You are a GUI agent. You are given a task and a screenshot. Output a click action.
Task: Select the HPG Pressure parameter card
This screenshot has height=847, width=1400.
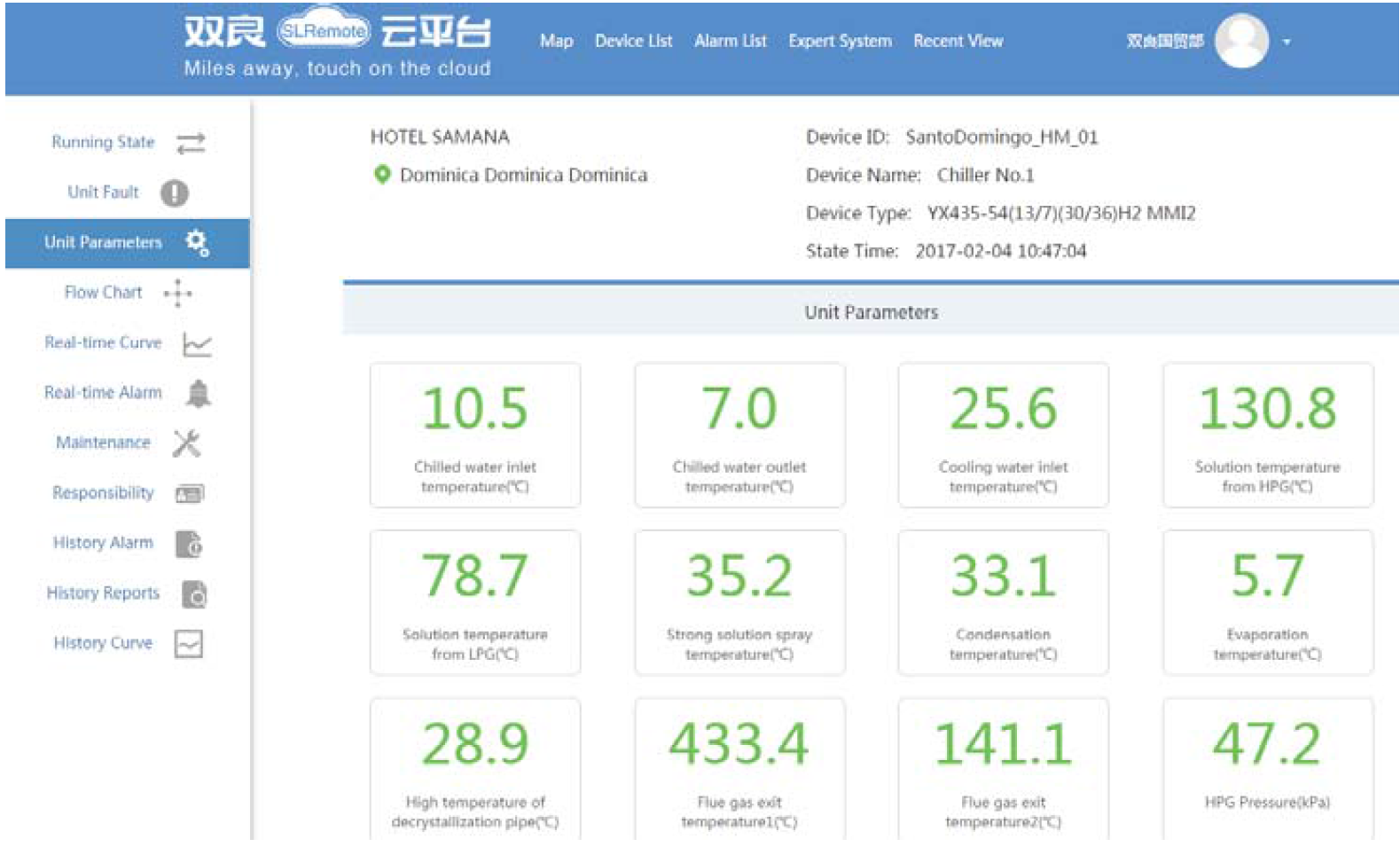[1267, 767]
